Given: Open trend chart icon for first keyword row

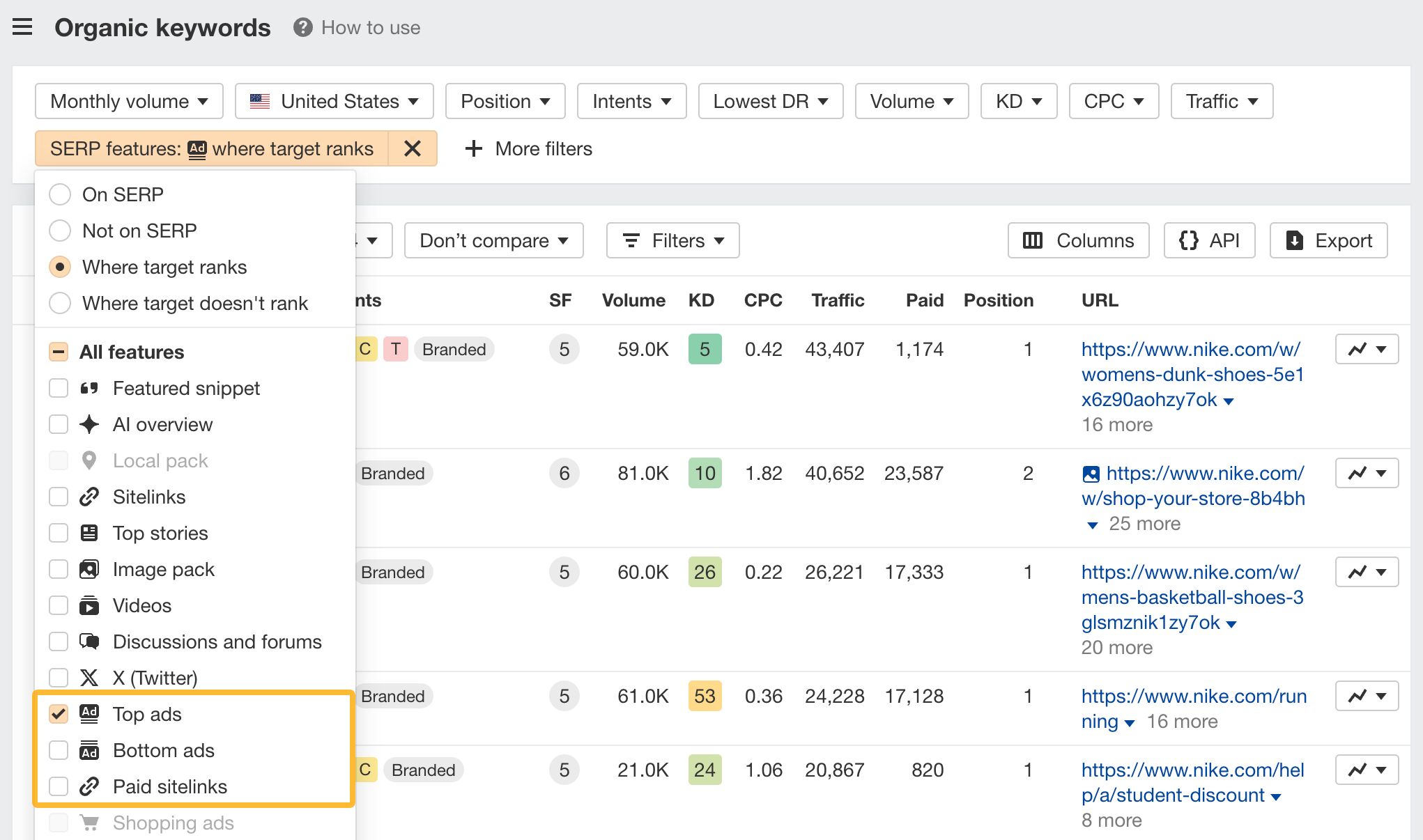Looking at the screenshot, I should [1357, 349].
